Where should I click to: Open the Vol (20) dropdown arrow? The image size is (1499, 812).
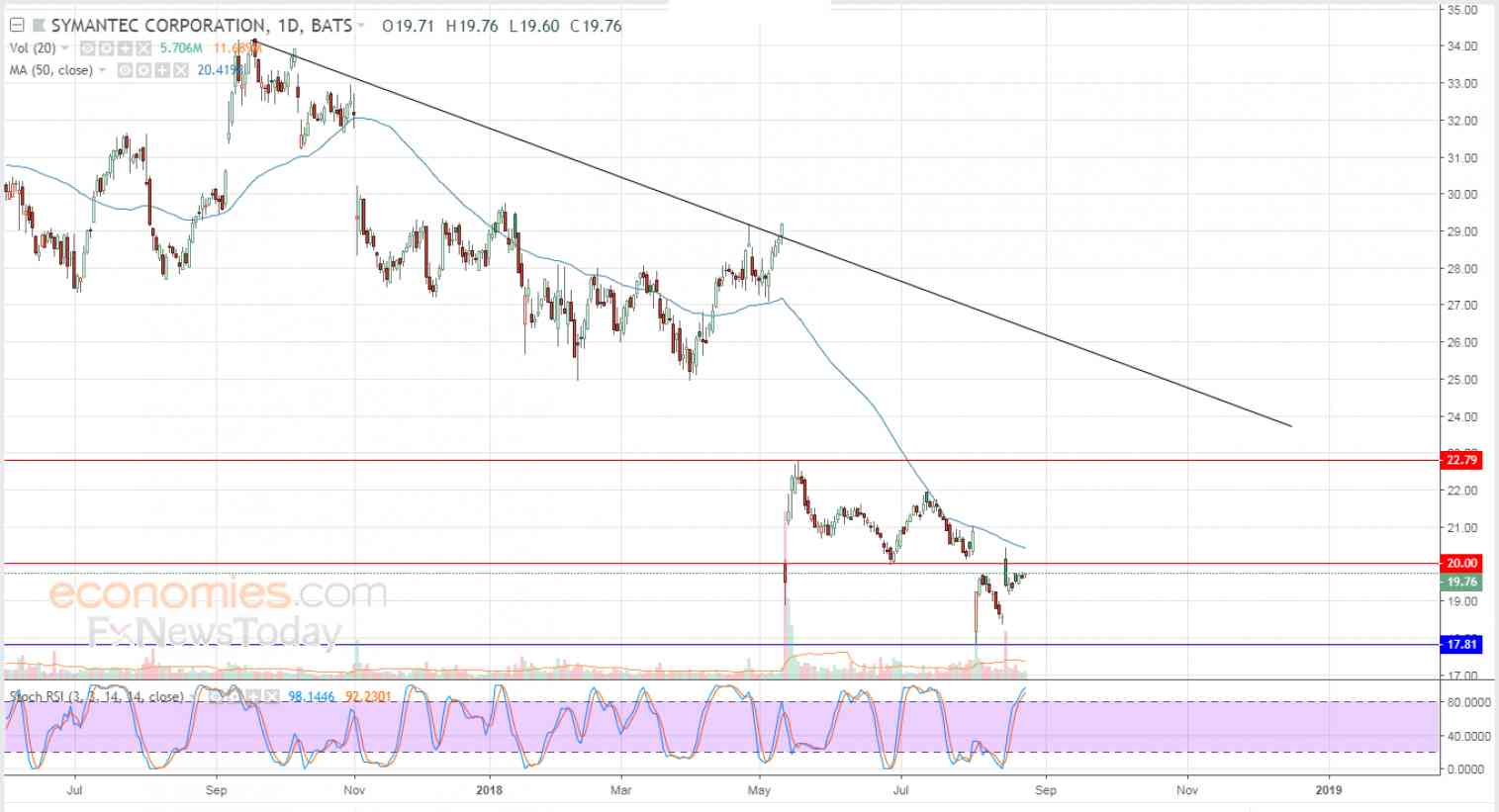(x=65, y=47)
